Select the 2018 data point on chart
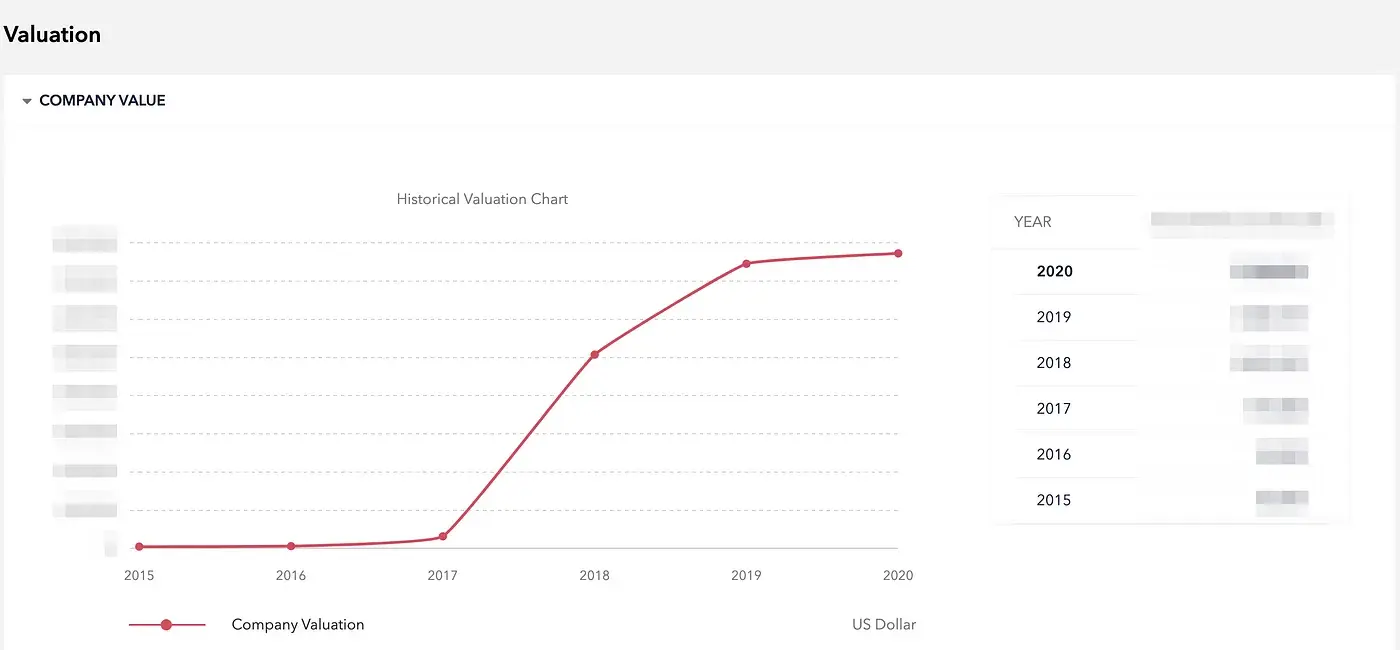This screenshot has width=1400, height=650. (x=595, y=354)
